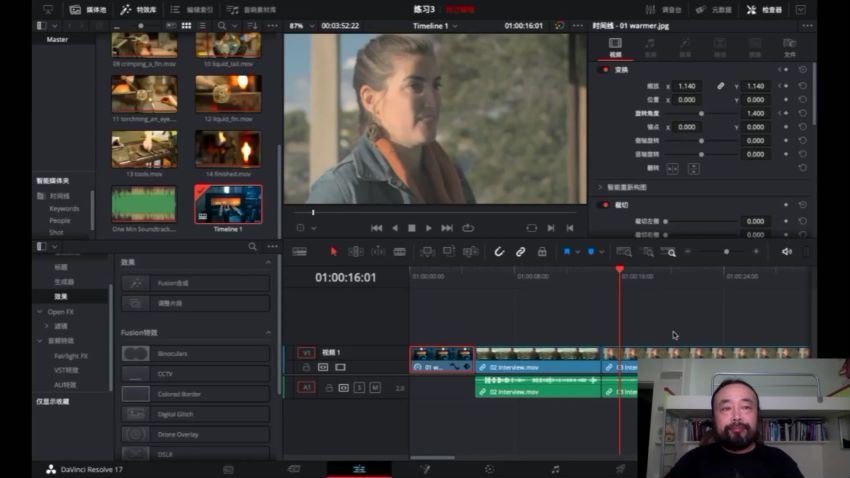This screenshot has height=478, width=850.
Task: Toggle timeline Snapping magnet
Action: coord(499,251)
